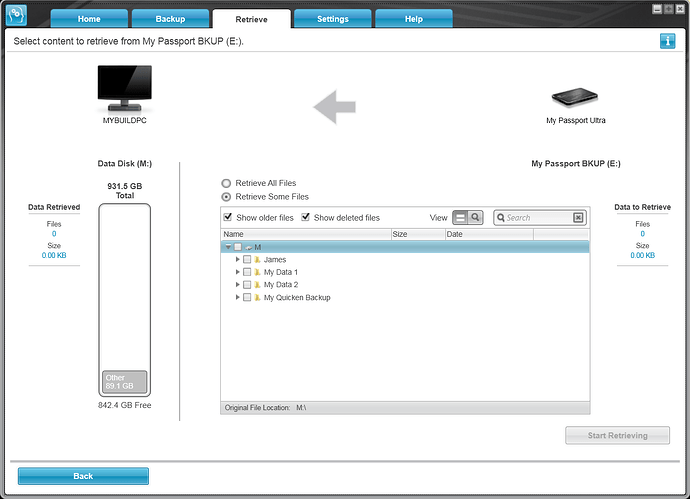Expand the My Data 2 folder
Image resolution: width=690 pixels, height=499 pixels.
(237, 285)
